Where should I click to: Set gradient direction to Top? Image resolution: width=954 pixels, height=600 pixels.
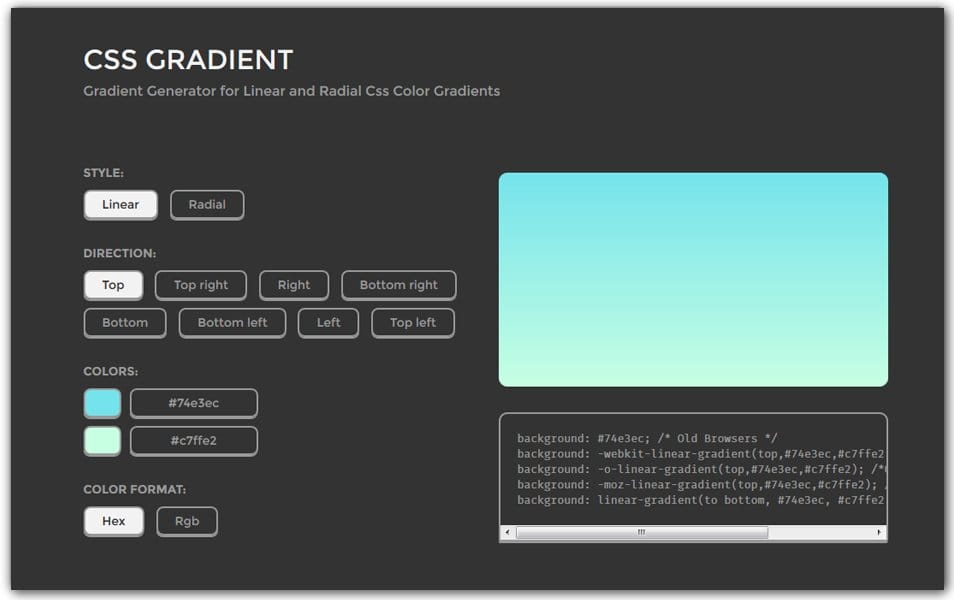[x=113, y=285]
